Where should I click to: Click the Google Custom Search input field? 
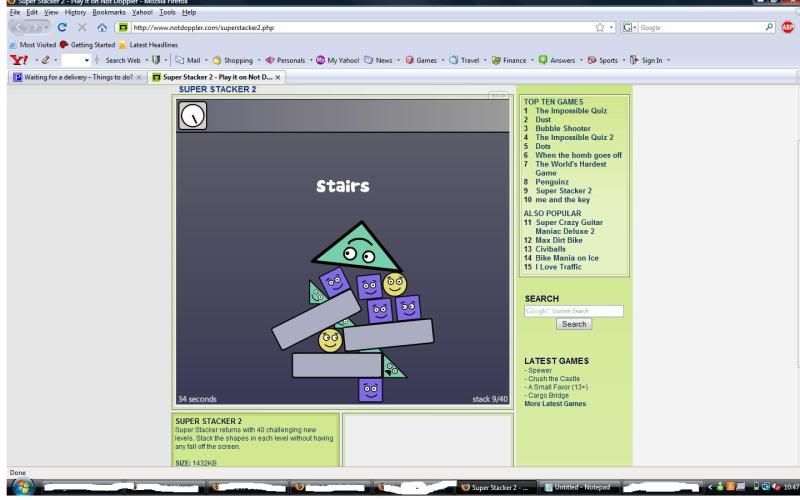point(573,311)
